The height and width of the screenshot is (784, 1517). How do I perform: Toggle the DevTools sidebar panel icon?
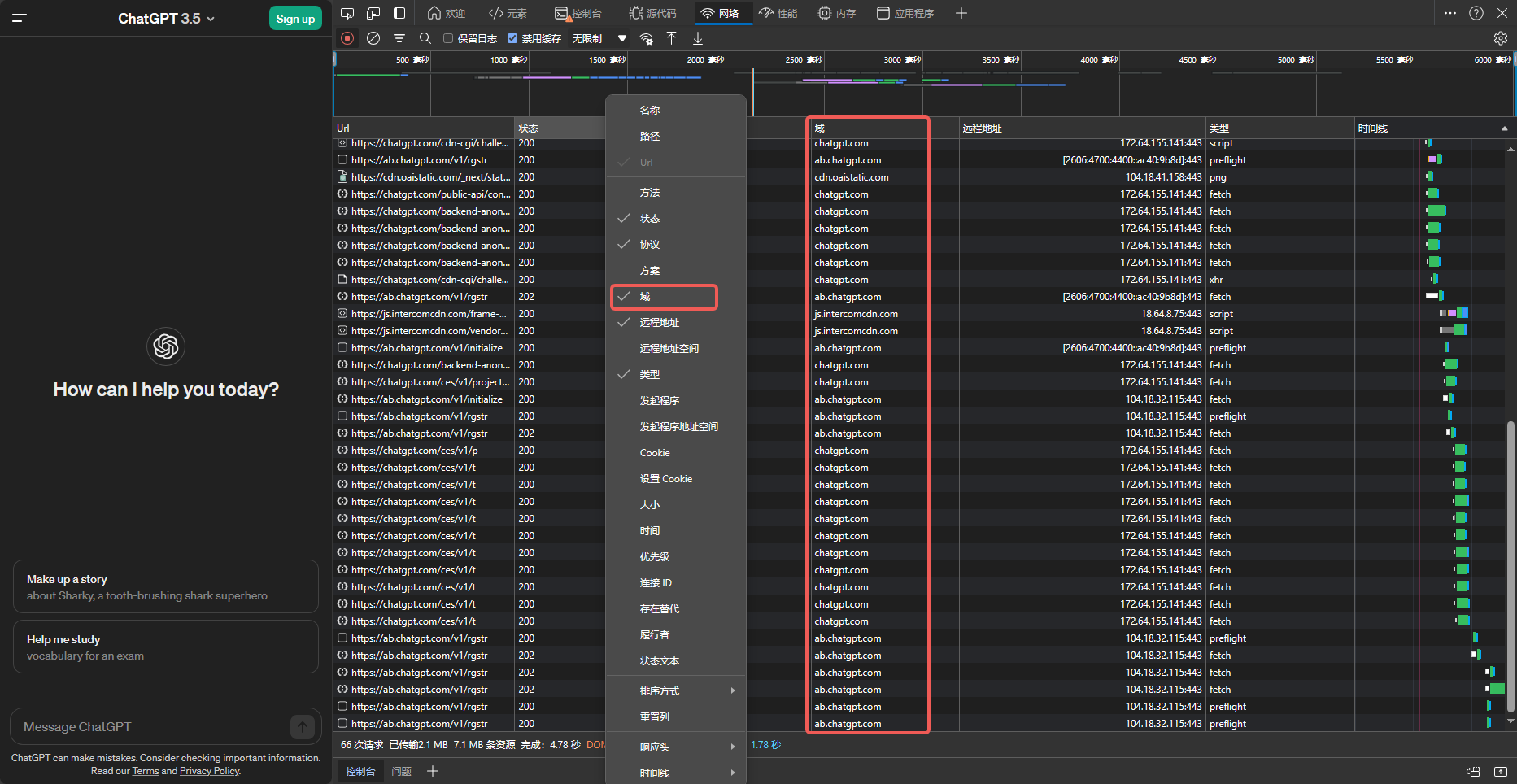(x=399, y=13)
